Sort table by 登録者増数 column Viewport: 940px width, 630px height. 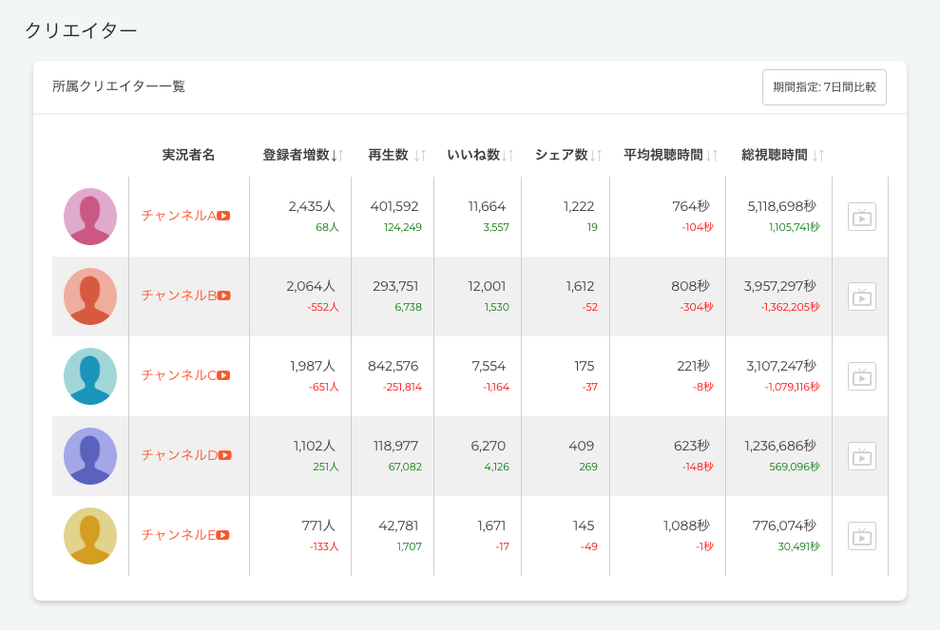tap(303, 155)
